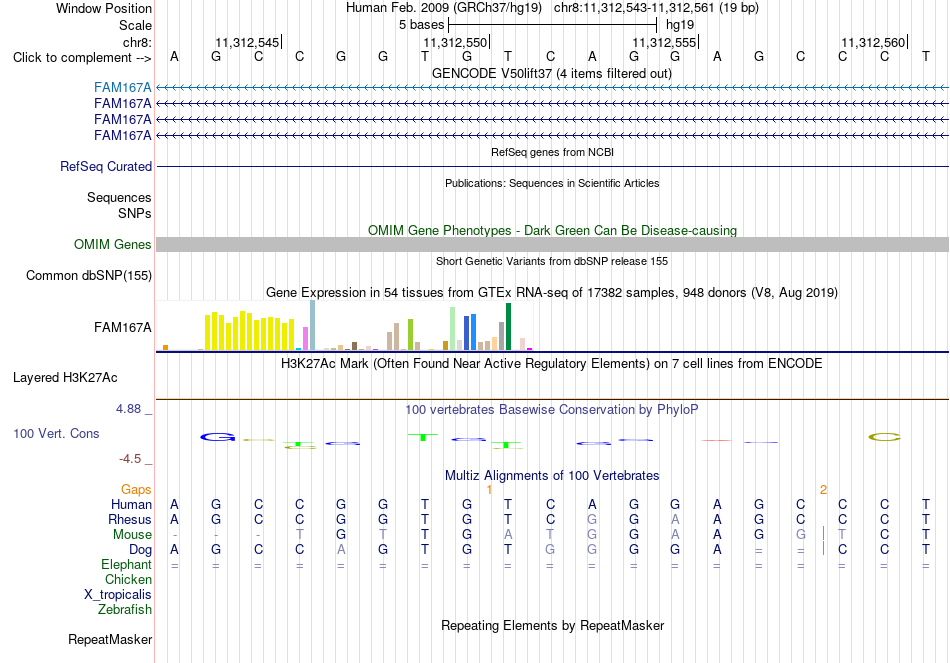Click the 11,312,550 position marker
This screenshot has height=663, width=950.
point(455,42)
